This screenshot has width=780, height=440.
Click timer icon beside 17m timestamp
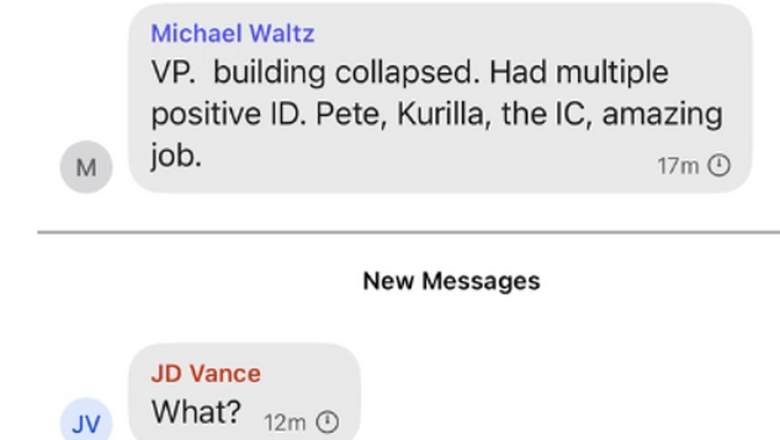[719, 166]
